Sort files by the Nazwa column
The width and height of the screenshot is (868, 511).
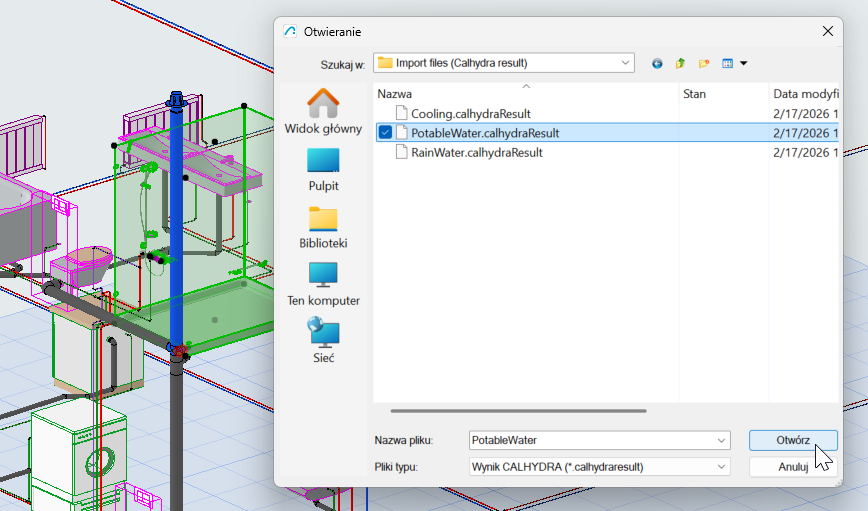click(526, 94)
